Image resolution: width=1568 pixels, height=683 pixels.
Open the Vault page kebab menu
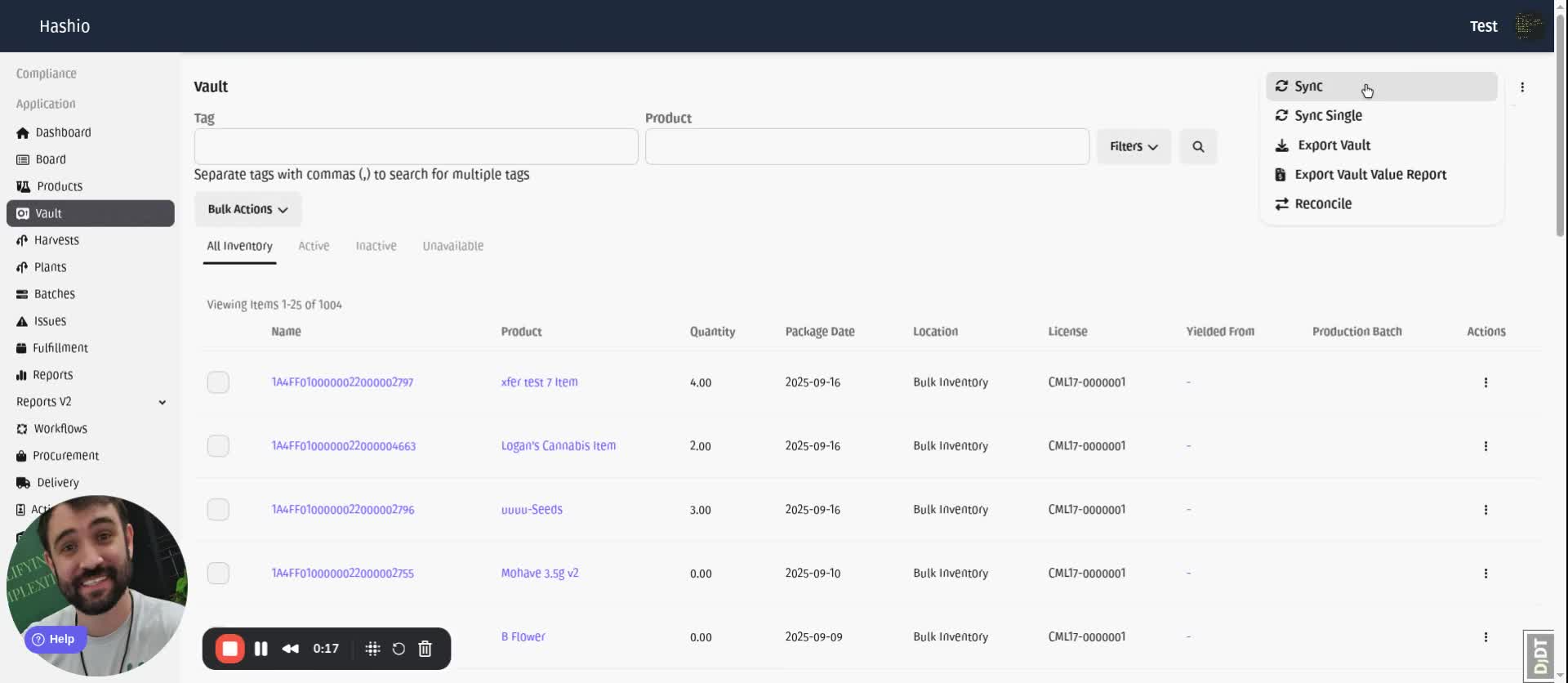tap(1522, 87)
